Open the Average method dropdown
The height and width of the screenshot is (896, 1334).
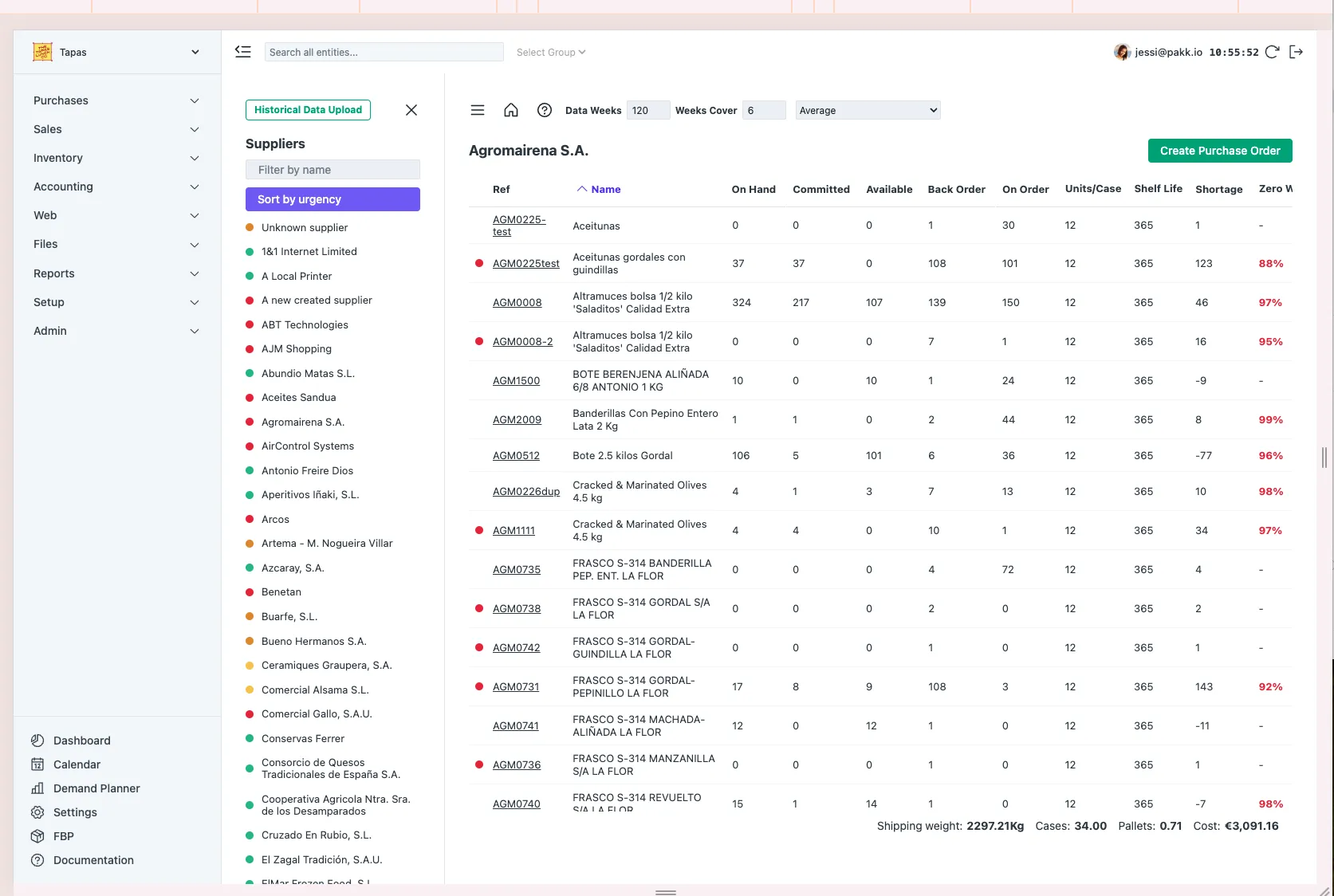pyautogui.click(x=868, y=110)
